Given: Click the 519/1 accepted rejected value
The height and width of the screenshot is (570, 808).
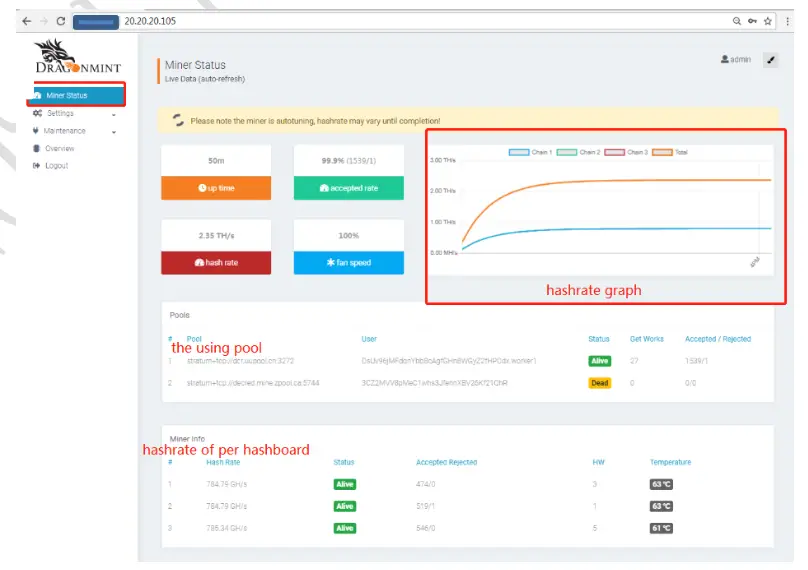Looking at the screenshot, I should coord(425,506).
